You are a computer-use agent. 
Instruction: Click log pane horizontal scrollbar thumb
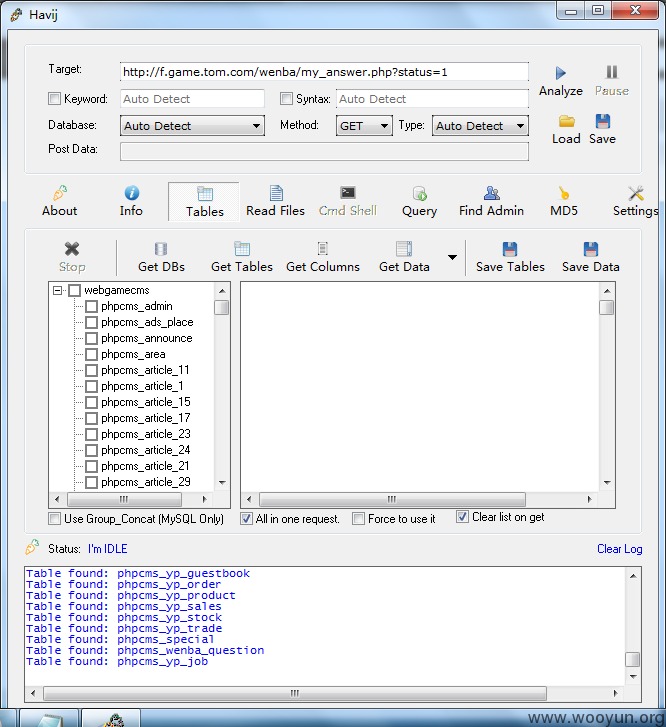pos(295,694)
